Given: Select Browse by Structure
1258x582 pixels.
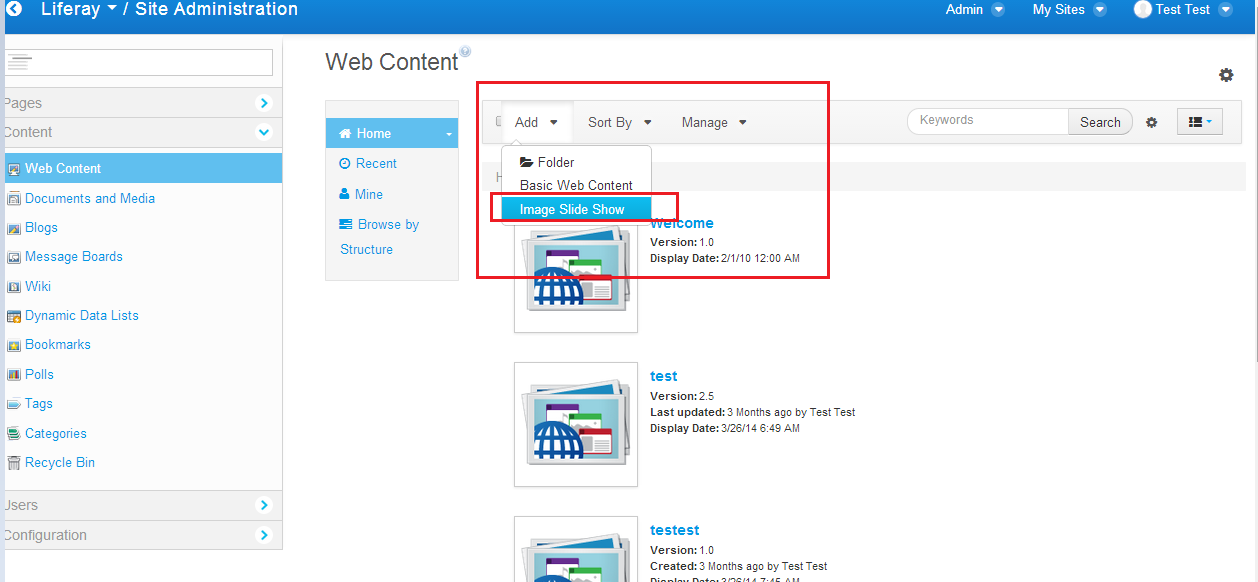Looking at the screenshot, I should point(379,237).
